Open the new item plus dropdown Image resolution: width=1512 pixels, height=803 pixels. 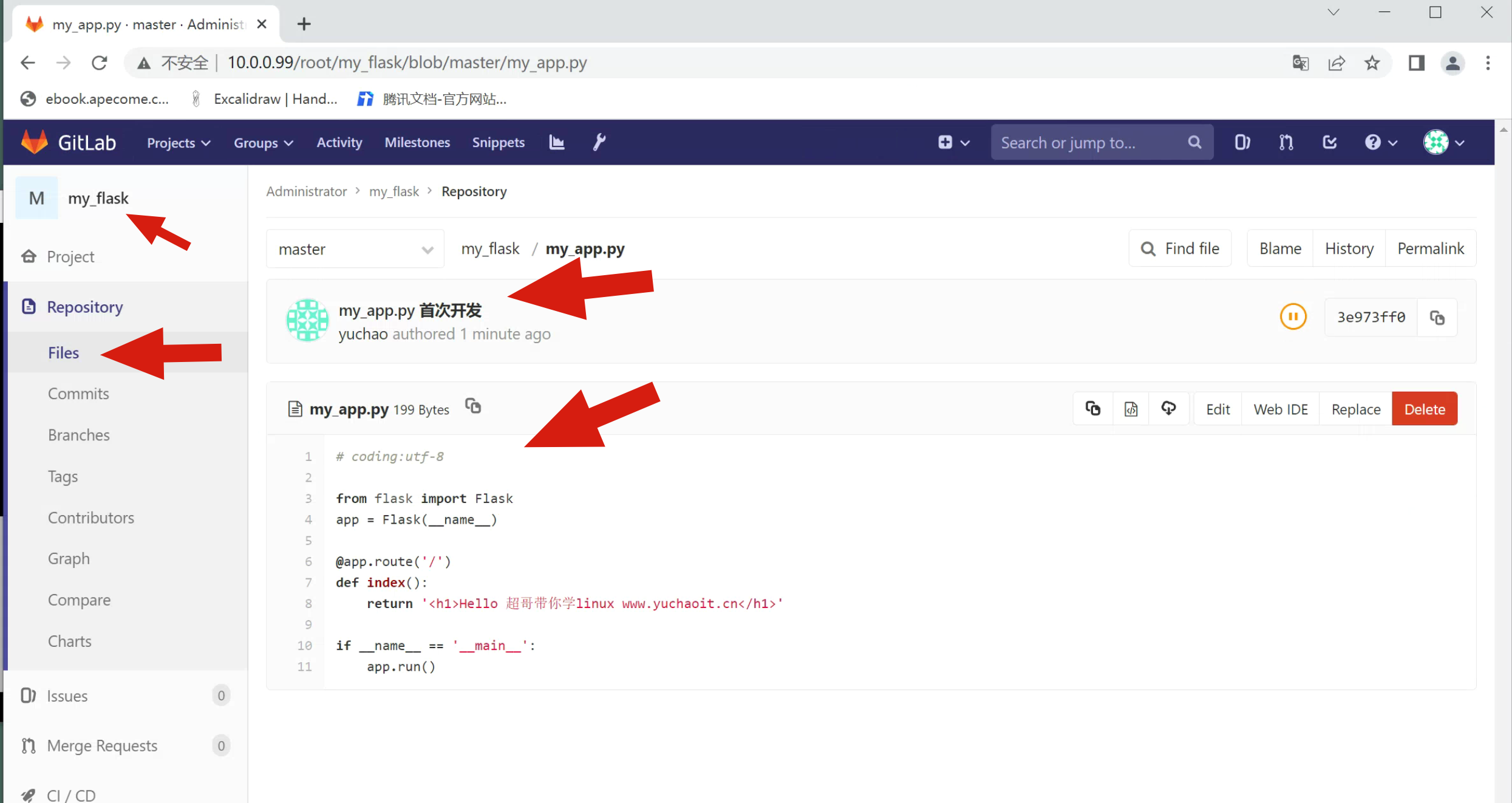click(x=953, y=142)
